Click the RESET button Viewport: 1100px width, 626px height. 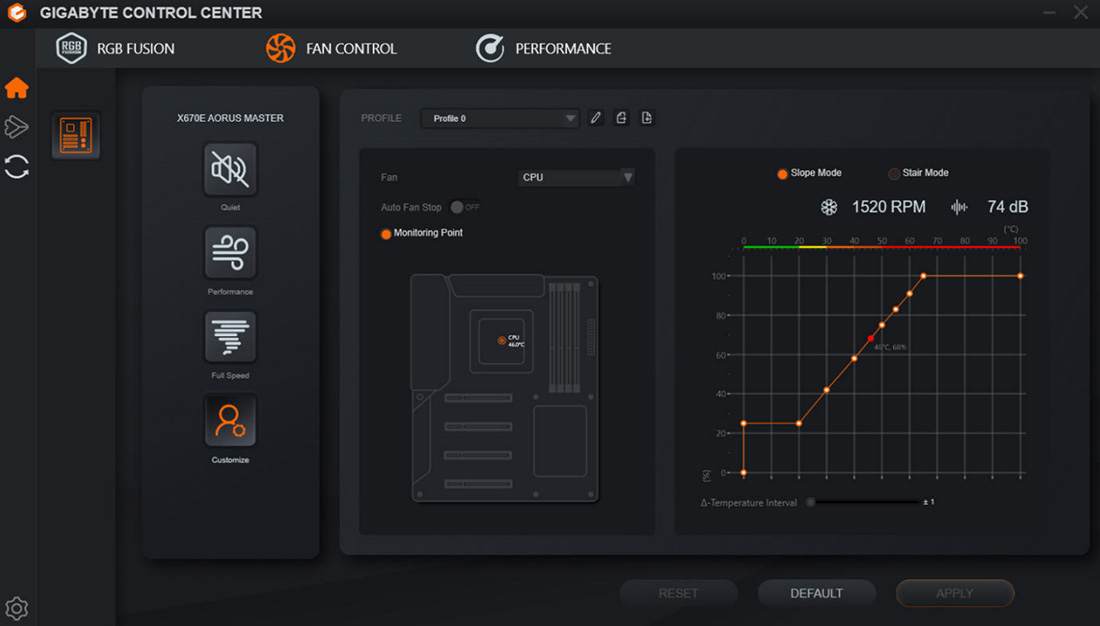pos(678,593)
